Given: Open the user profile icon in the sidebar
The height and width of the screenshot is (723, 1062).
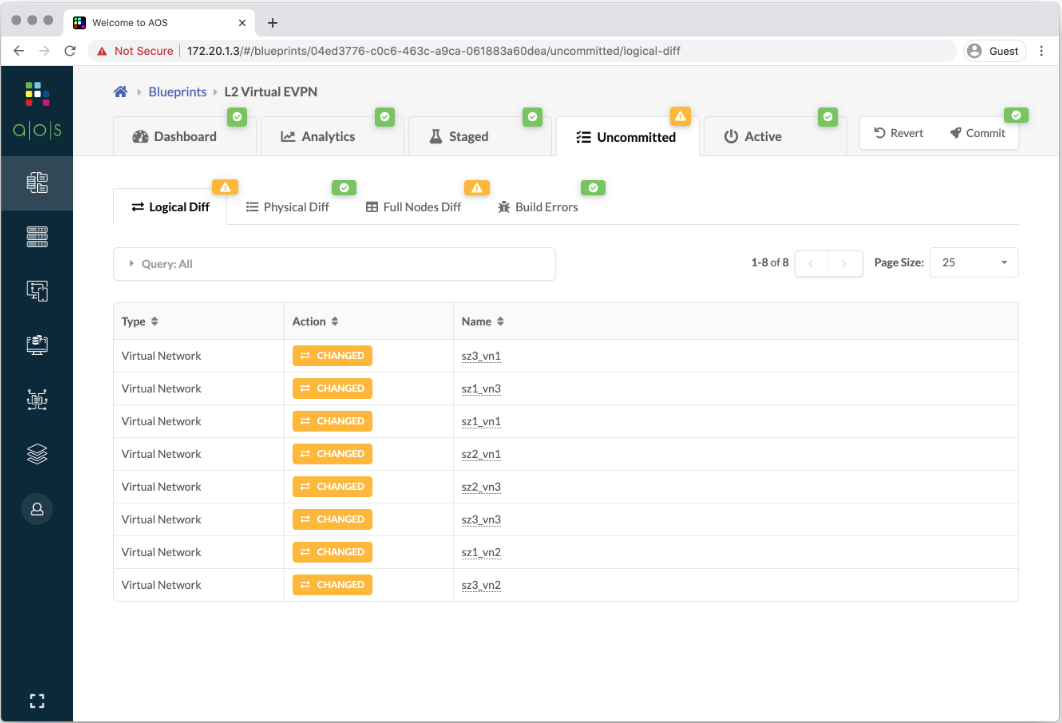Looking at the screenshot, I should [x=37, y=509].
